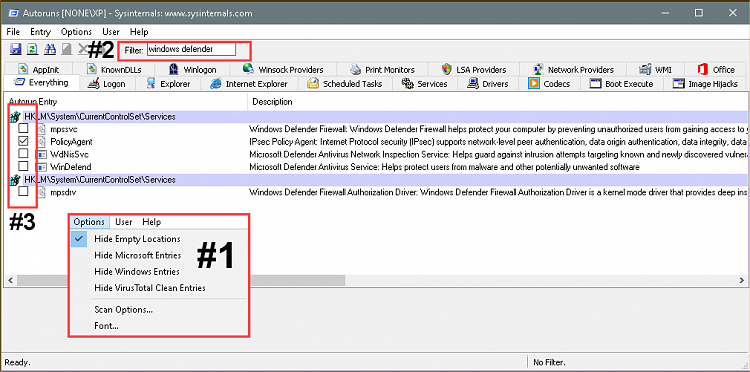This screenshot has height=372, width=750.
Task: Toggle the mpssvc checkbox
Action: [23, 129]
